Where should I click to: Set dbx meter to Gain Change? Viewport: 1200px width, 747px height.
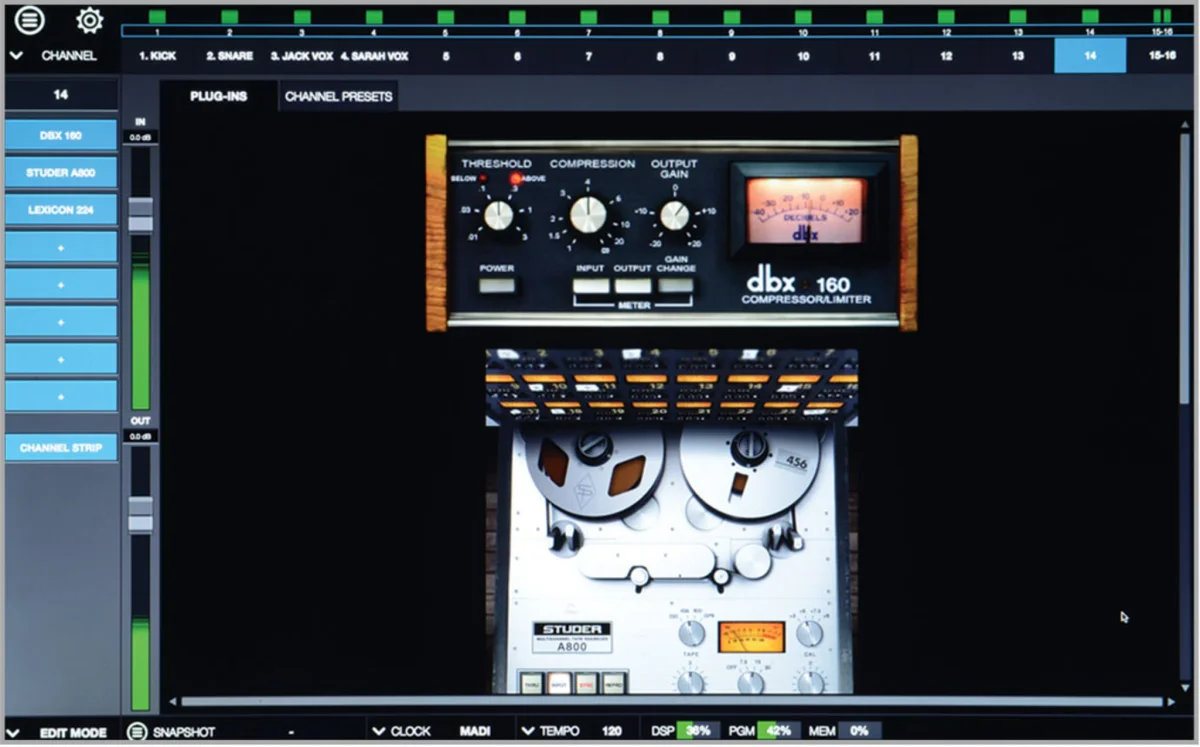click(x=676, y=285)
